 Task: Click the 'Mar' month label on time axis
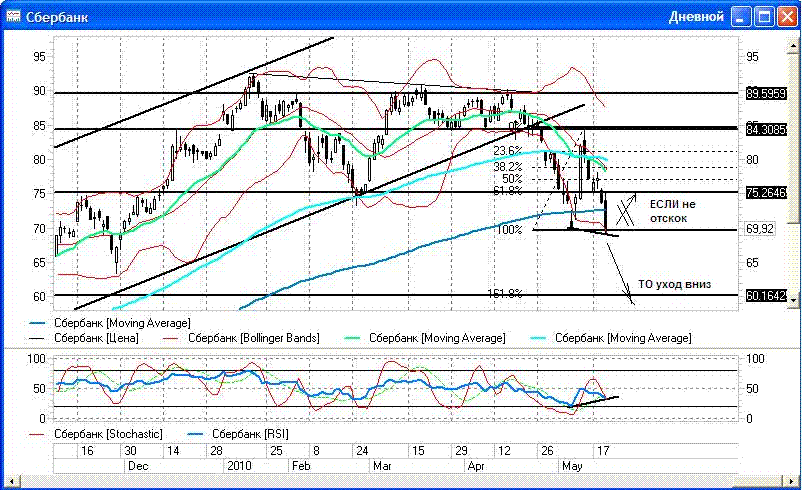click(382, 466)
